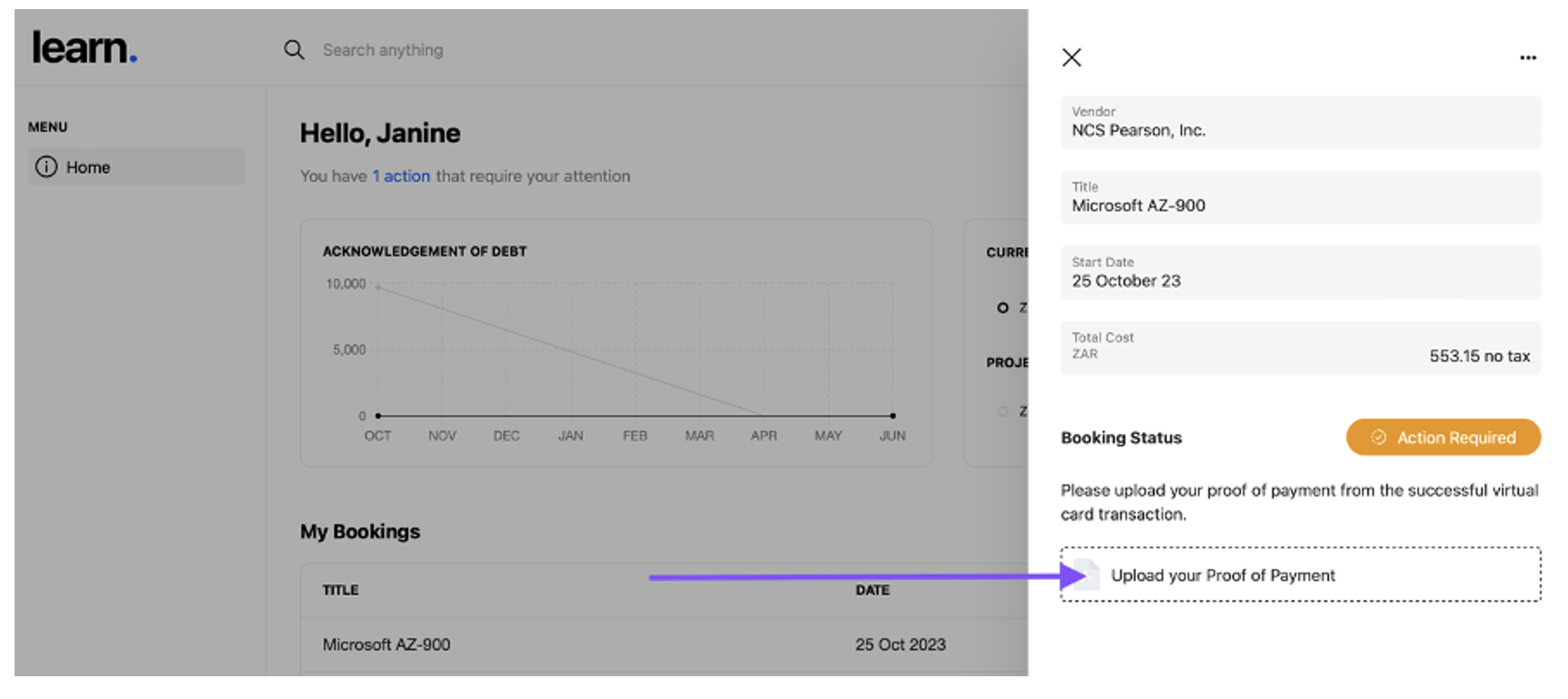Image resolution: width=1568 pixels, height=699 pixels.
Task: Click the dark circle marker beside the debt chart
Action: [1002, 308]
